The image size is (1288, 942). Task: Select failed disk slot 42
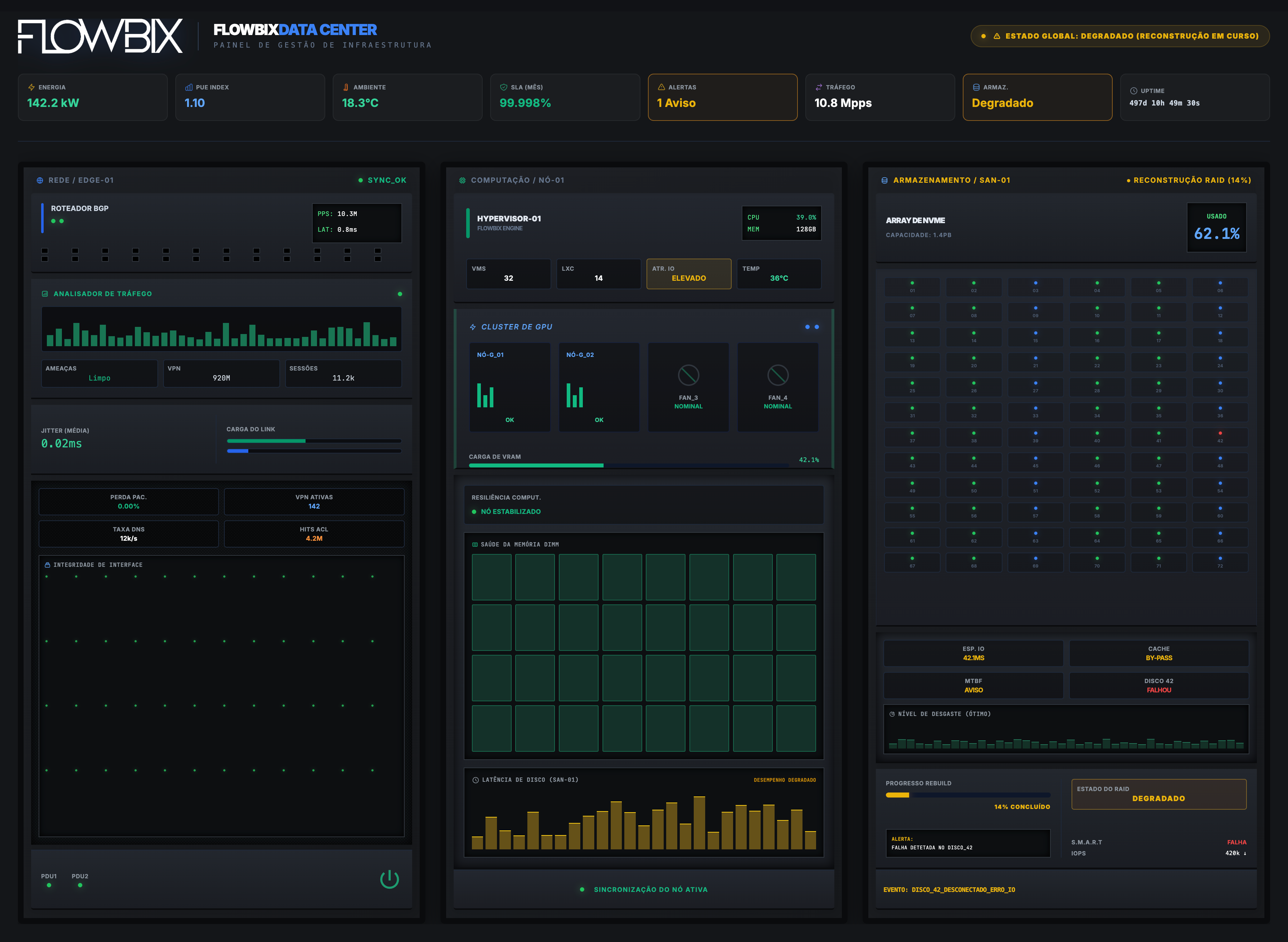1220,437
